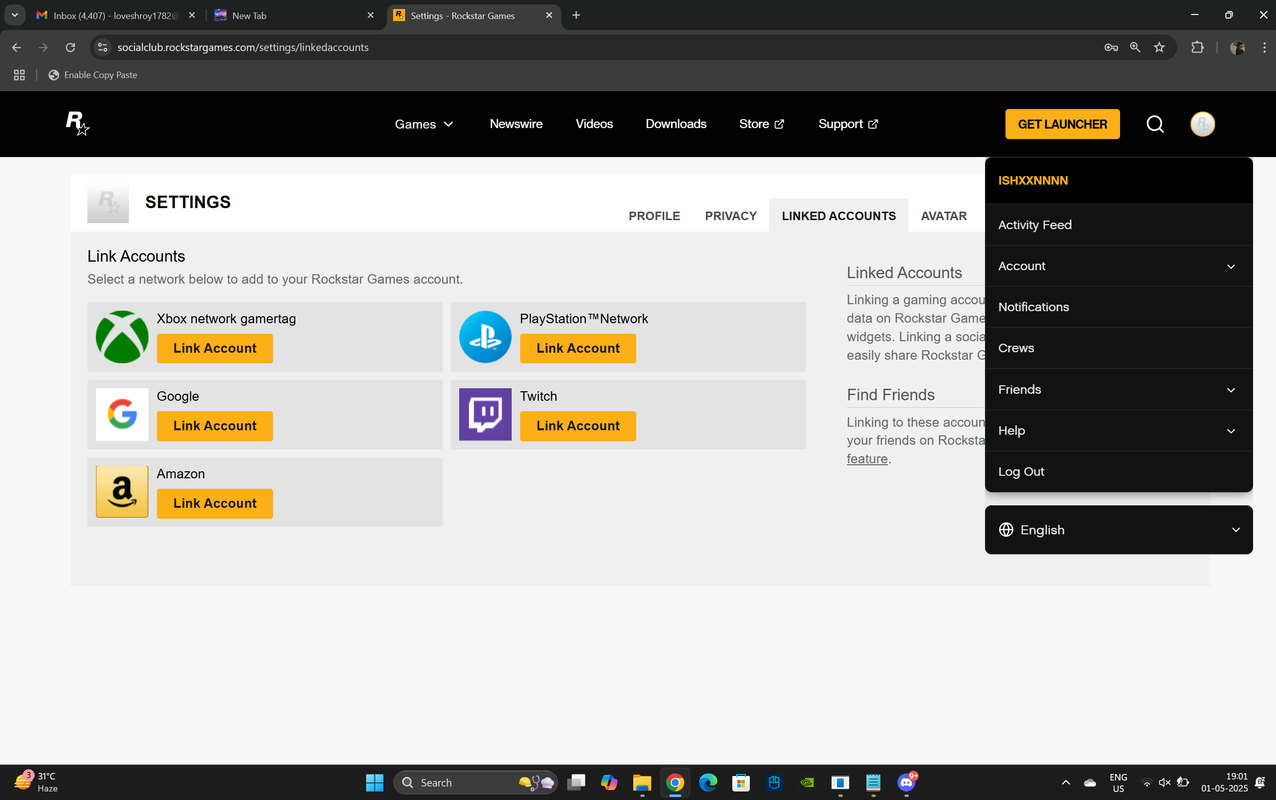Viewport: 1276px width, 800px height.
Task: Show hidden system tray icons
Action: click(1065, 782)
